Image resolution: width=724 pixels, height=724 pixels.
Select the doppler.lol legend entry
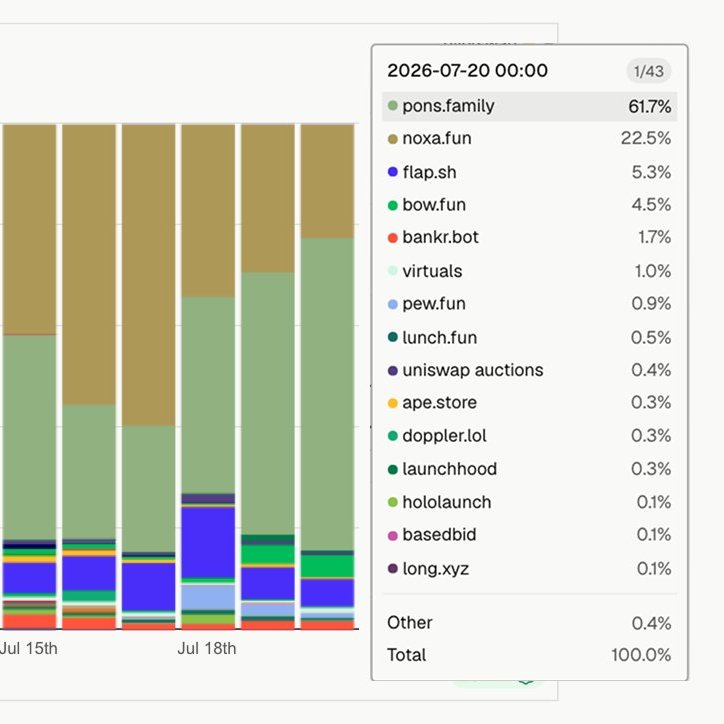(529, 436)
